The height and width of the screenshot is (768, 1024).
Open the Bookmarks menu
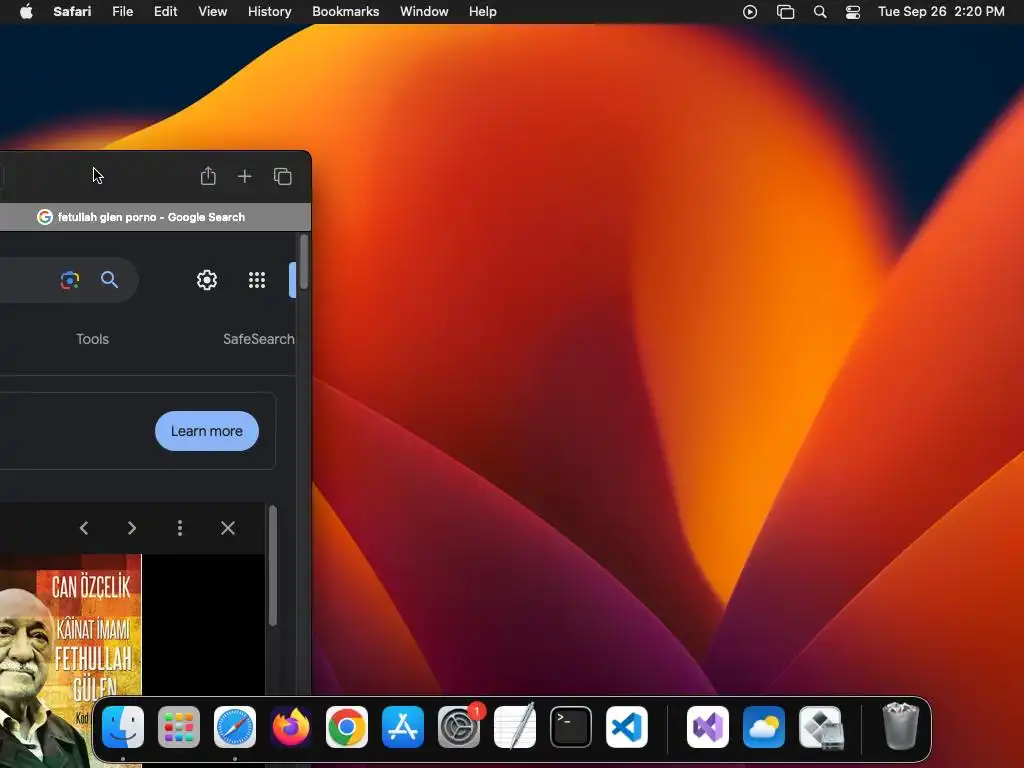click(x=345, y=12)
